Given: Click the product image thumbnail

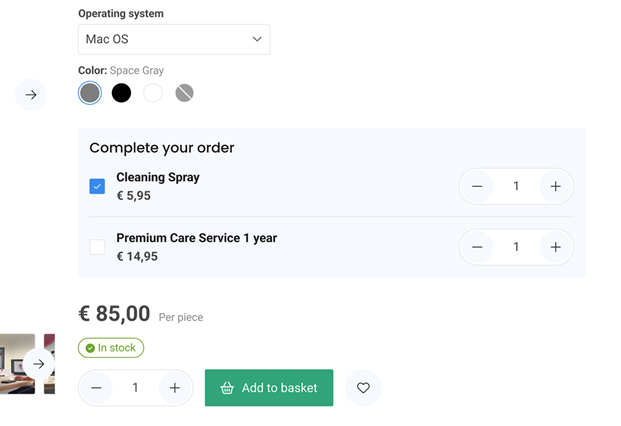Looking at the screenshot, I should [x=14, y=364].
